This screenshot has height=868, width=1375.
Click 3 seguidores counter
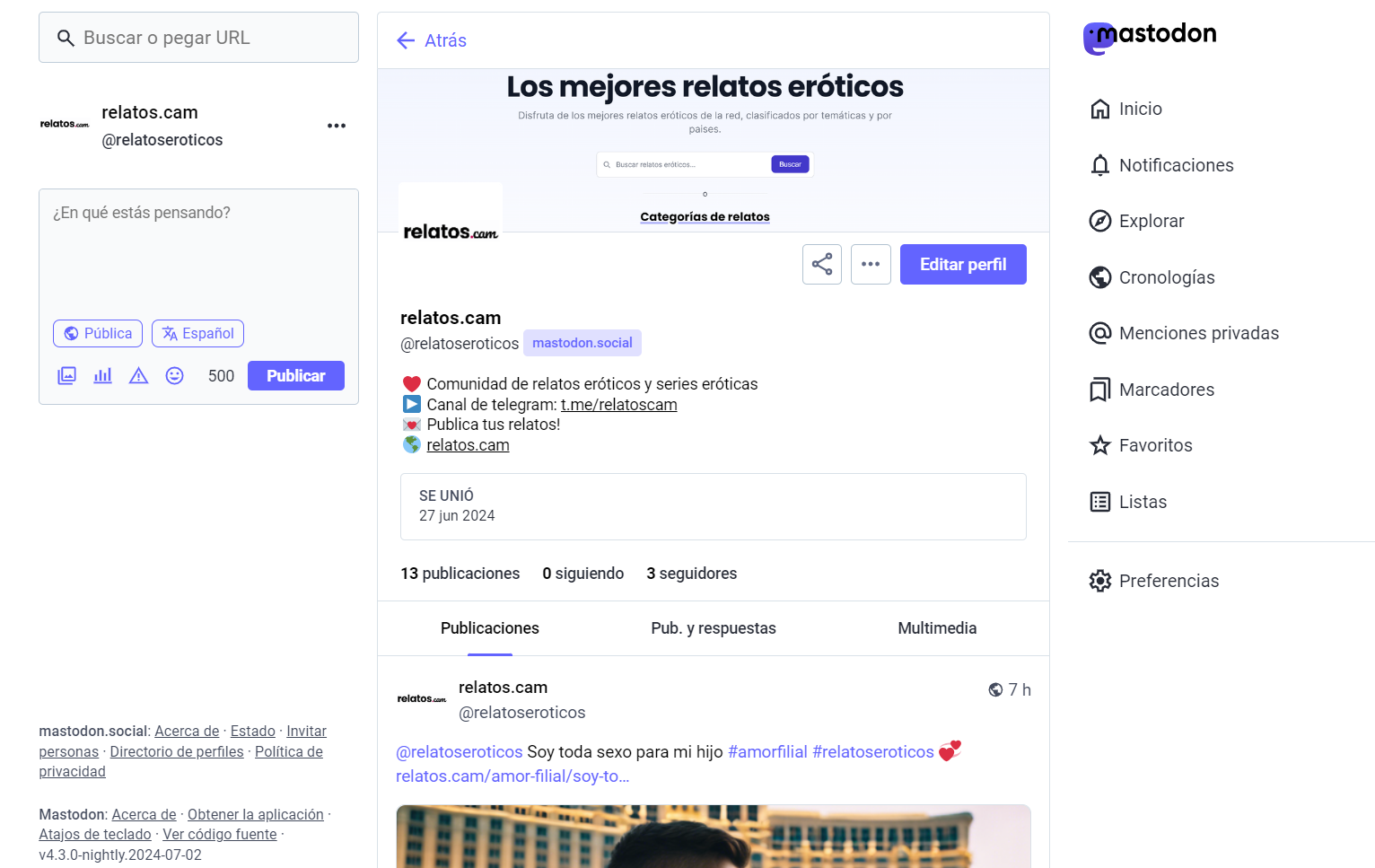[692, 574]
